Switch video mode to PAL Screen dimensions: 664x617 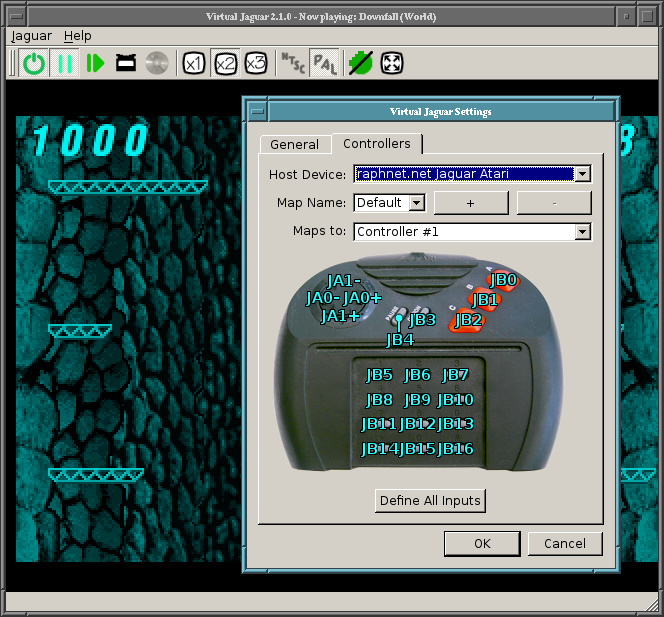[324, 64]
